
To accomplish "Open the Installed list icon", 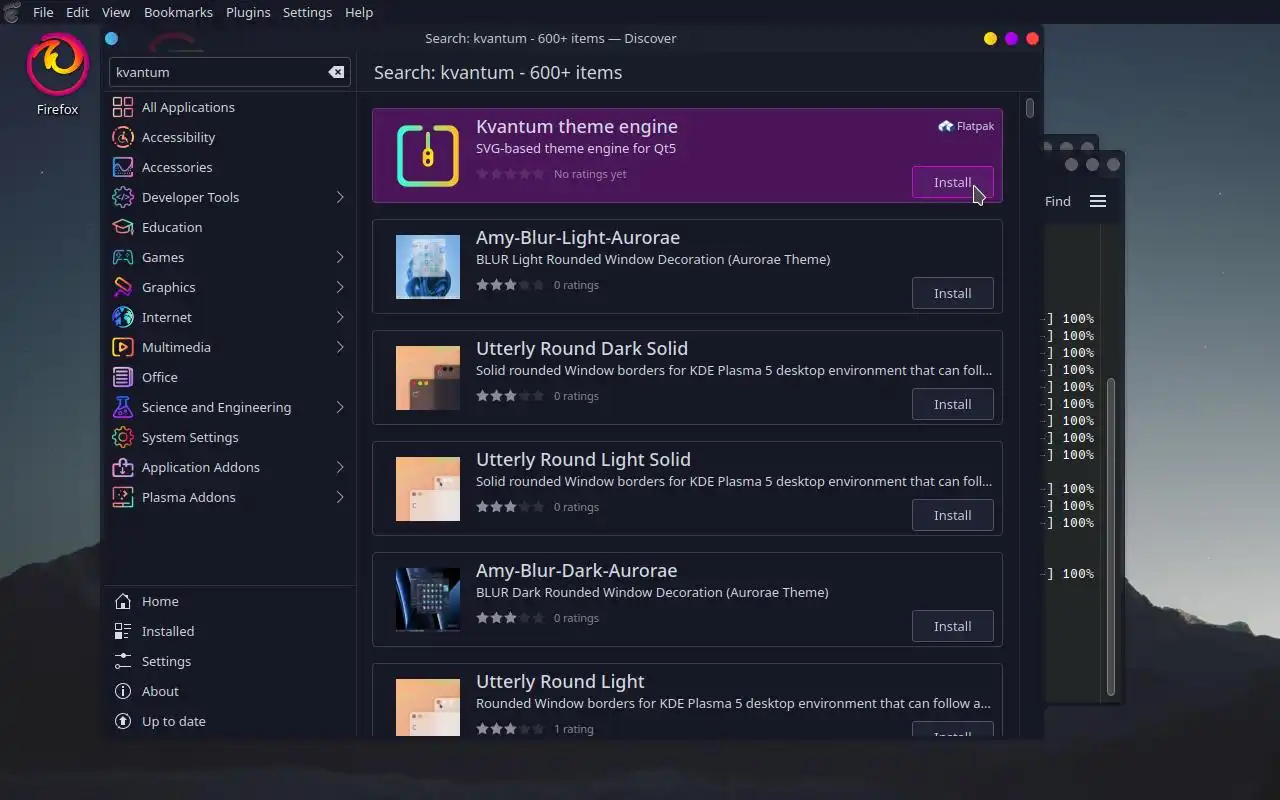I will [x=123, y=631].
